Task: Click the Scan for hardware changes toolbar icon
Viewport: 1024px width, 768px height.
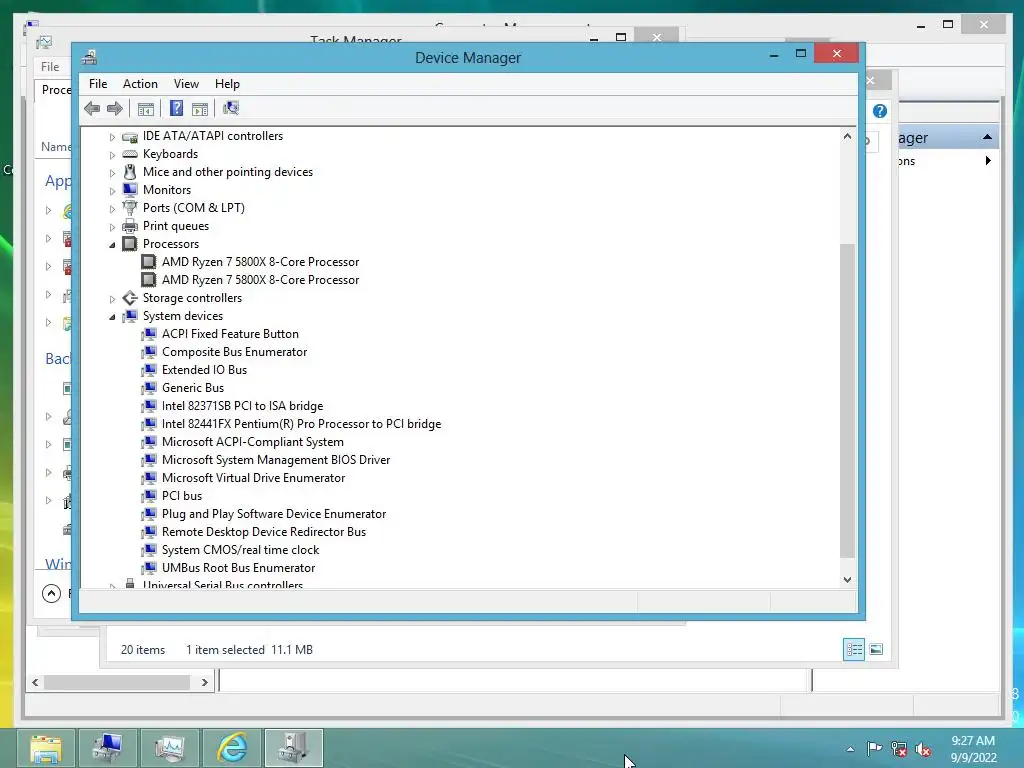Action: pos(231,108)
